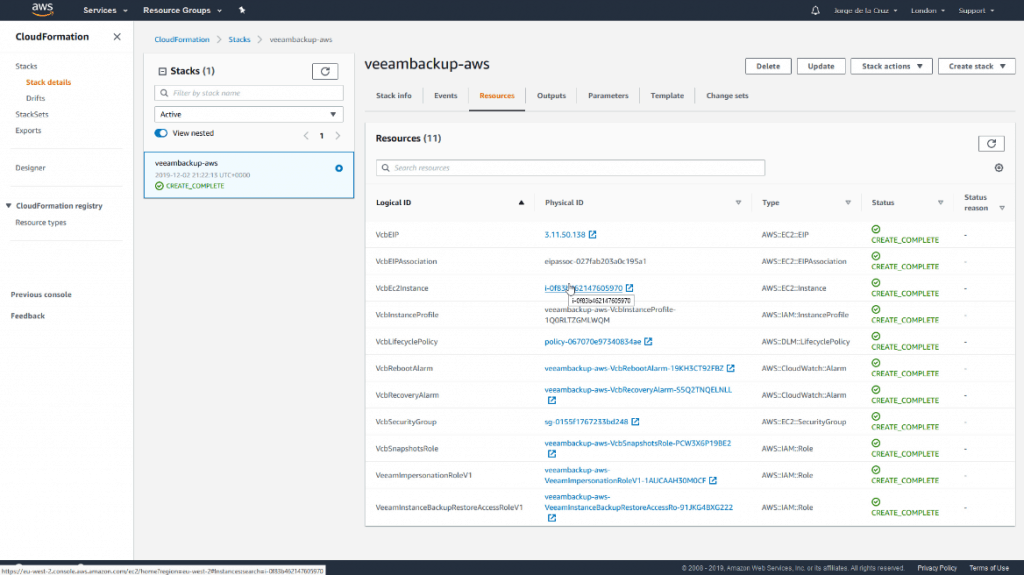Click the Search resources input field
Image resolution: width=1024 pixels, height=575 pixels.
[x=570, y=168]
